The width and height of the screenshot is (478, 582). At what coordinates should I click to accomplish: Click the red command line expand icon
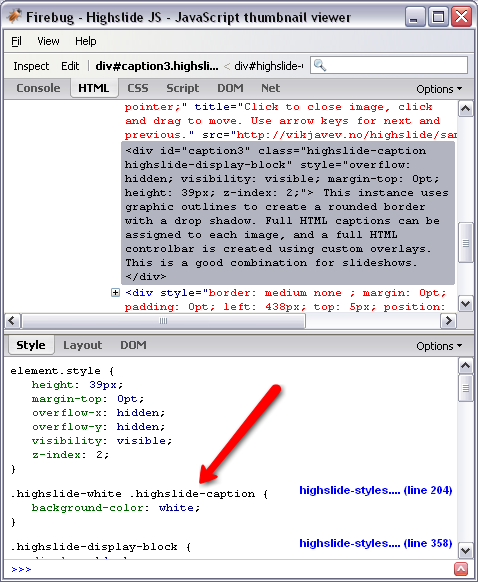tap(461, 569)
